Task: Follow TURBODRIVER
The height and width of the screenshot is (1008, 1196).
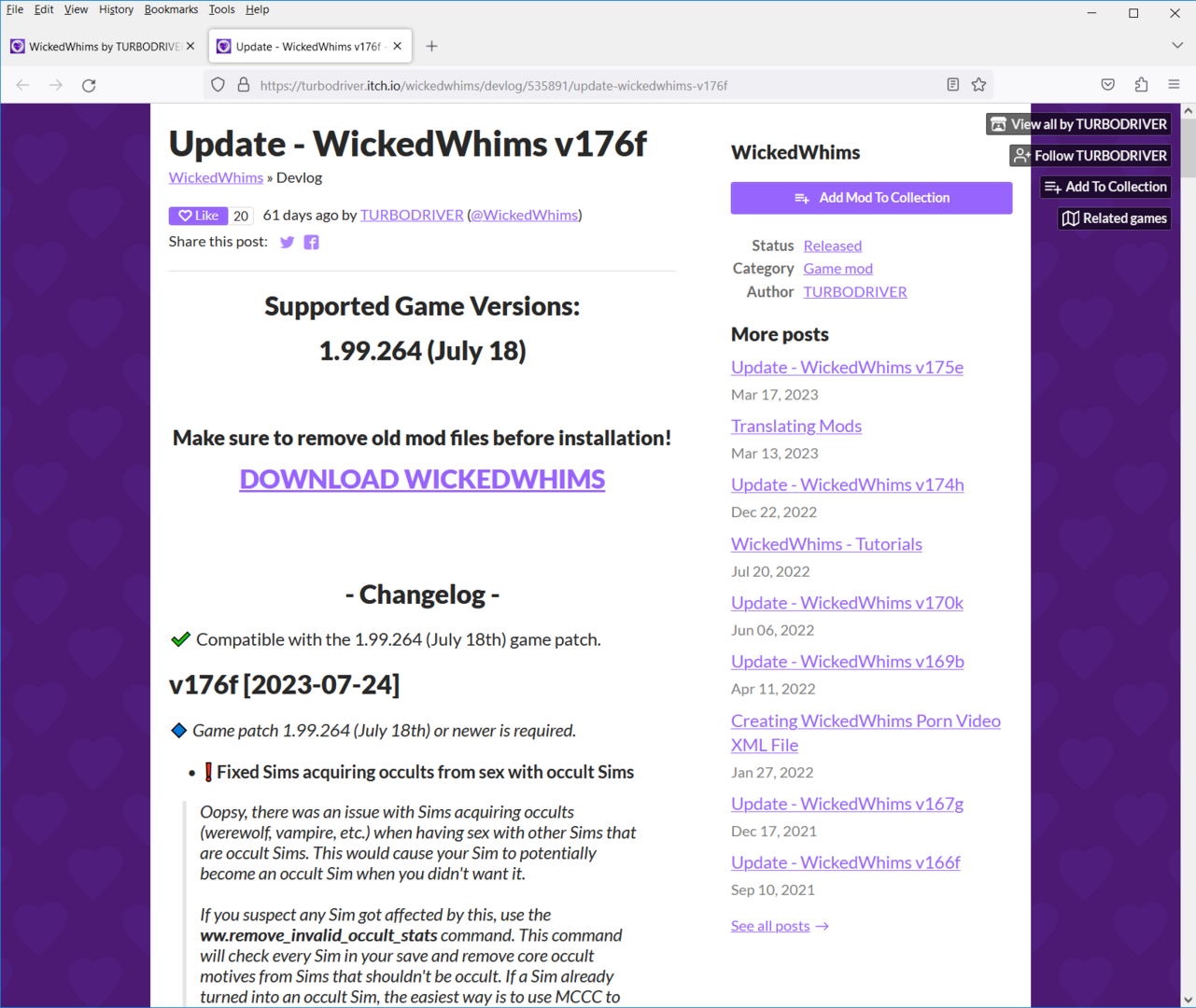Action: (1090, 156)
